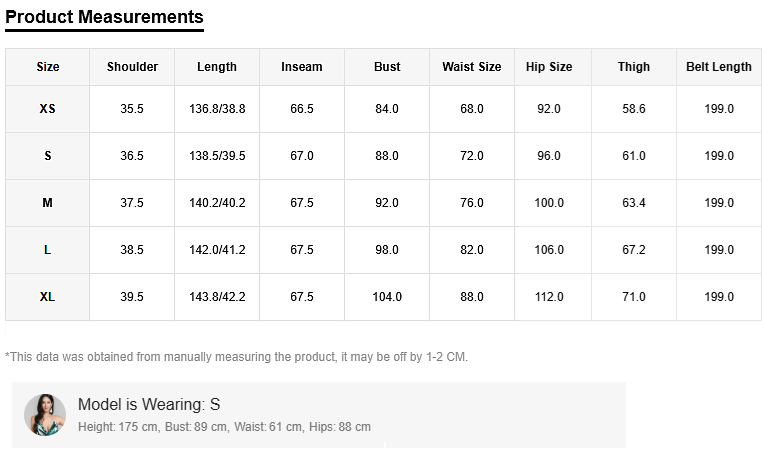This screenshot has height=454, width=765.
Task: Select the XL size row label
Action: pos(47,297)
